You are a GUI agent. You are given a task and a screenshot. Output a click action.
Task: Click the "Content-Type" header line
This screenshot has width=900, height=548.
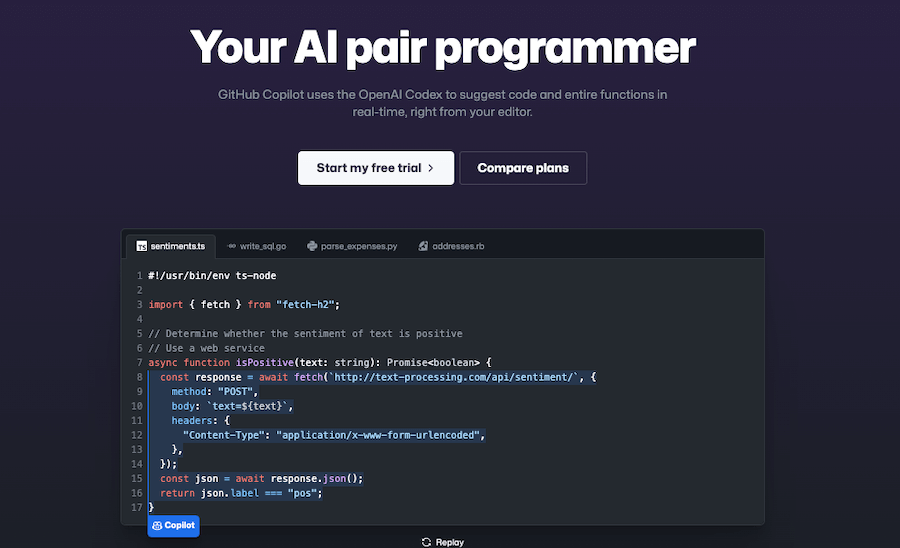point(334,436)
